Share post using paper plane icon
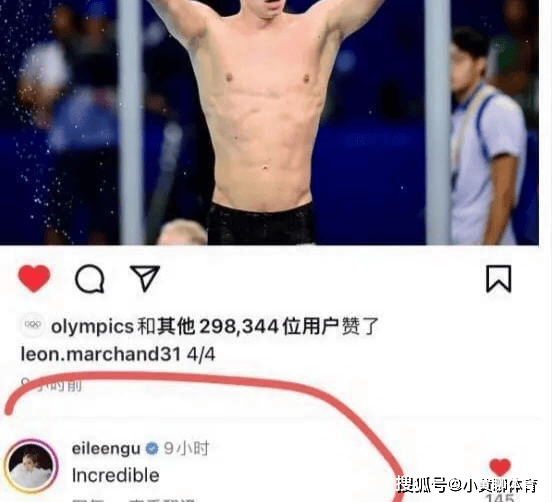Viewport: 552px width, 502px height. coord(145,278)
